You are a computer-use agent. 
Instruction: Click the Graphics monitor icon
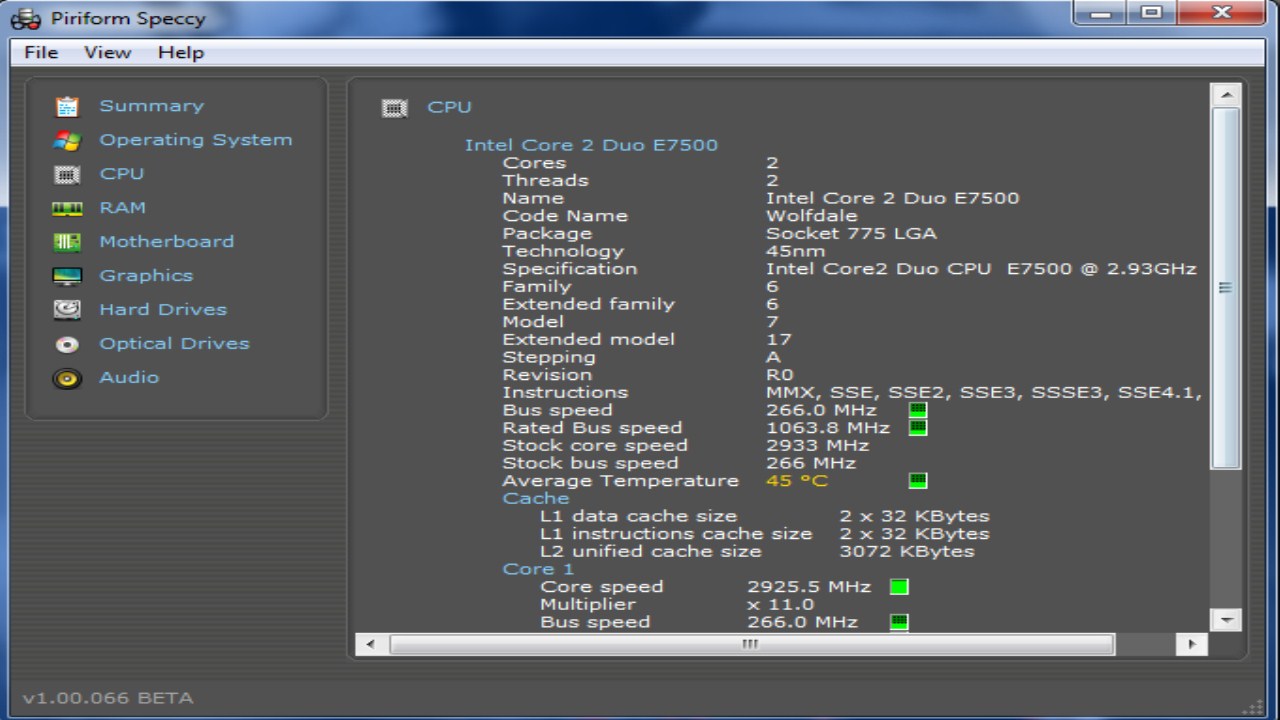(67, 277)
